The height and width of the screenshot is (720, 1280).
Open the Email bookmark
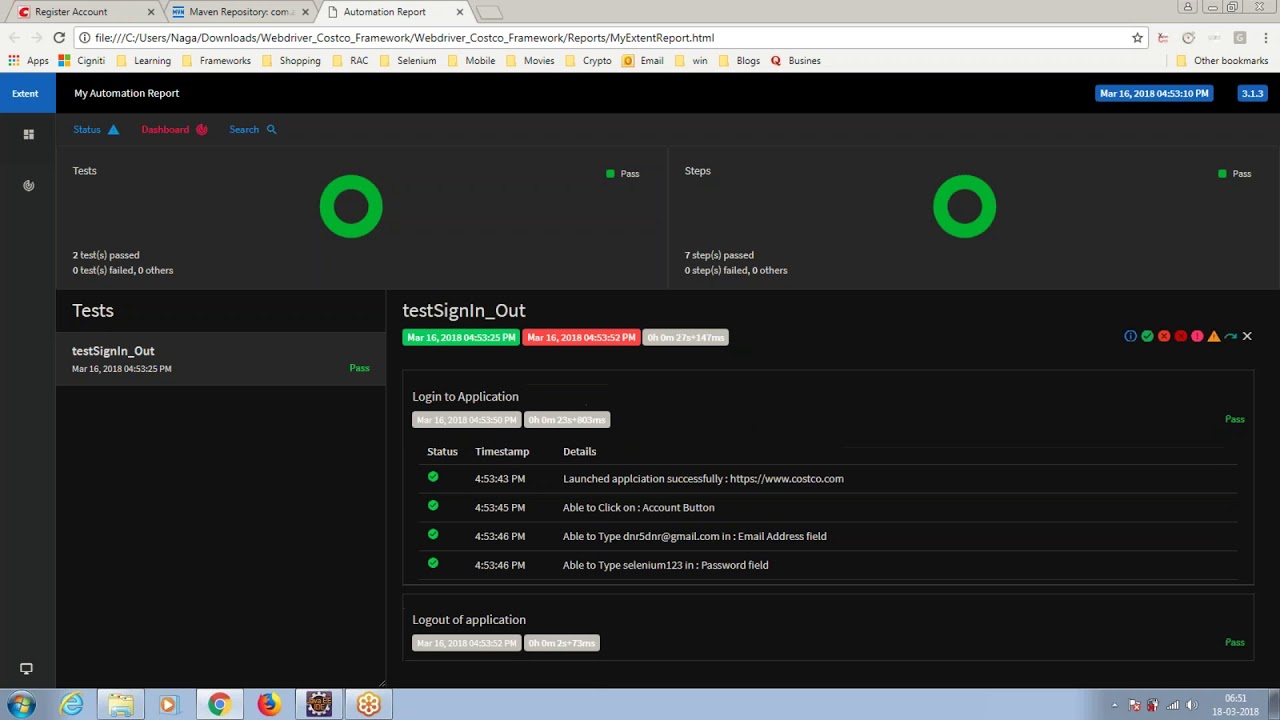click(x=643, y=60)
